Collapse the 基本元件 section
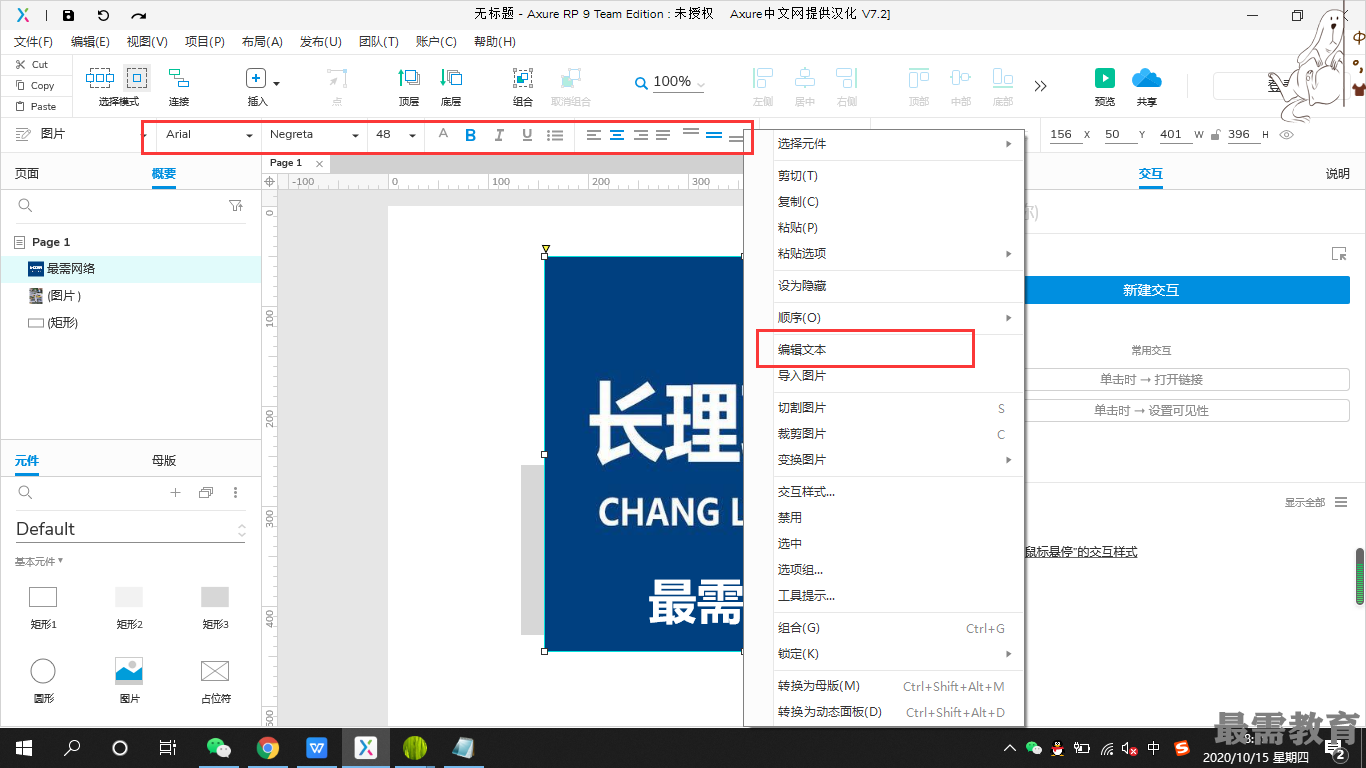This screenshot has height=768, width=1366. [39, 562]
